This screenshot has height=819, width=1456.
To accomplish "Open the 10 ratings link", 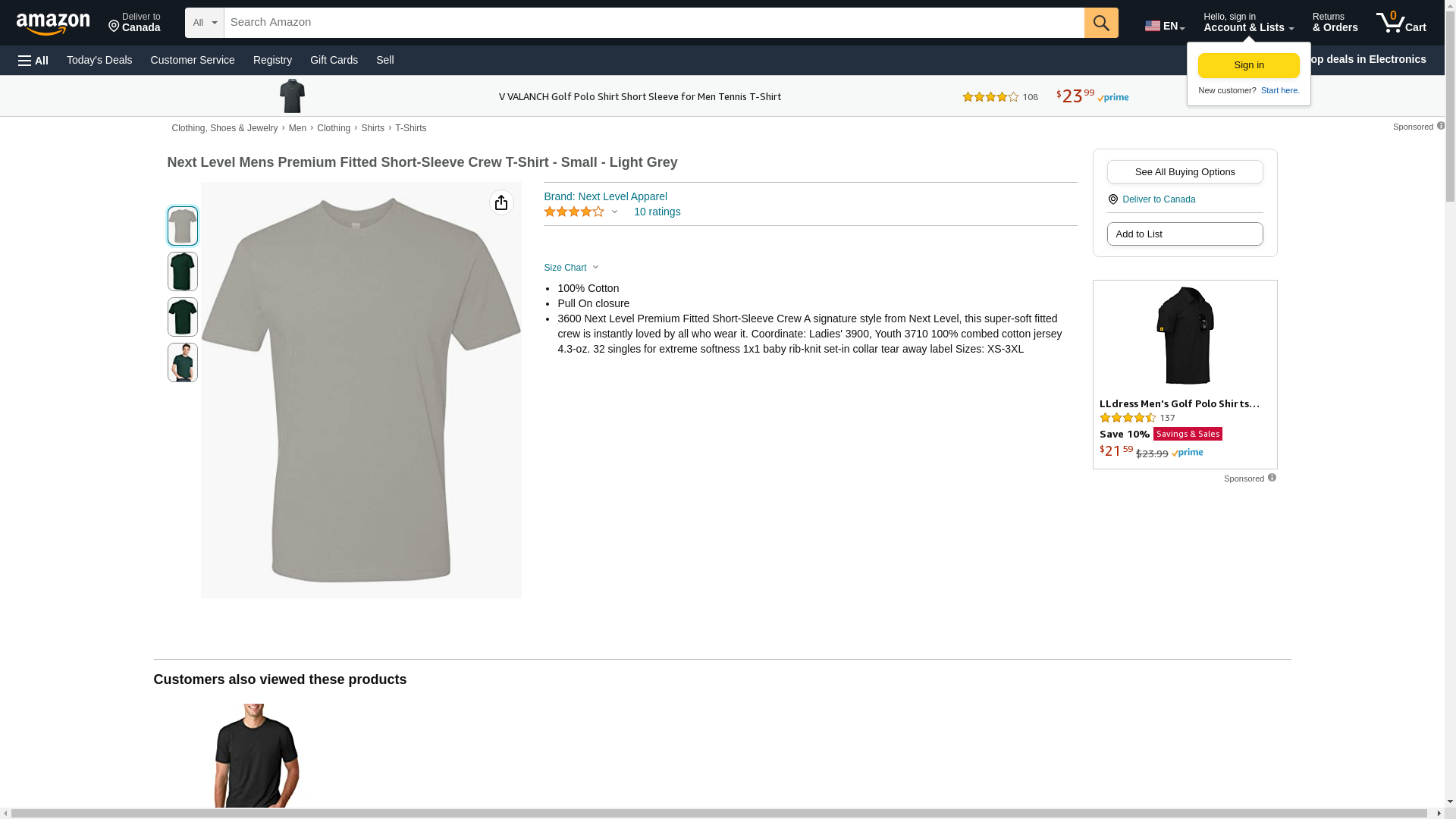I will click(657, 212).
